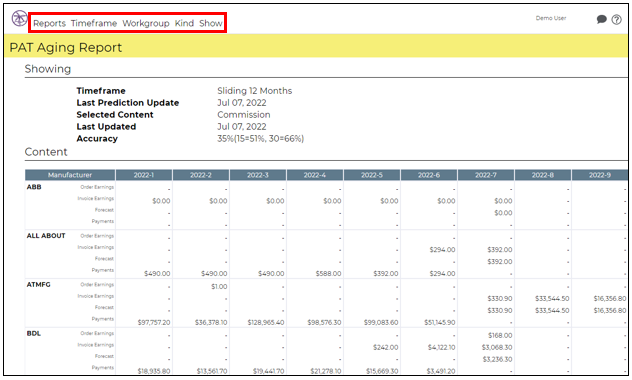Click the Commission selected content value

click(244, 114)
